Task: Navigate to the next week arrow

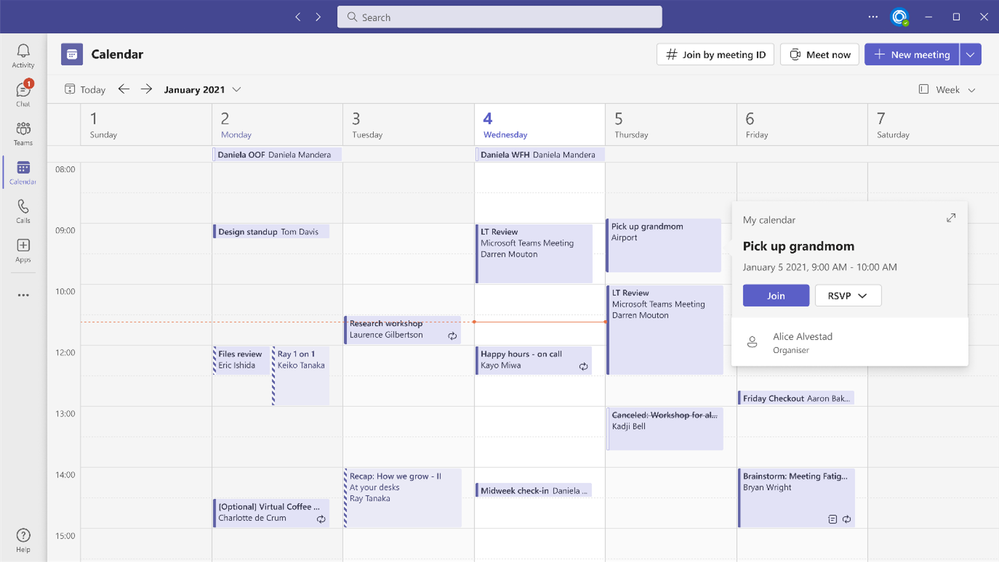Action: click(x=146, y=89)
